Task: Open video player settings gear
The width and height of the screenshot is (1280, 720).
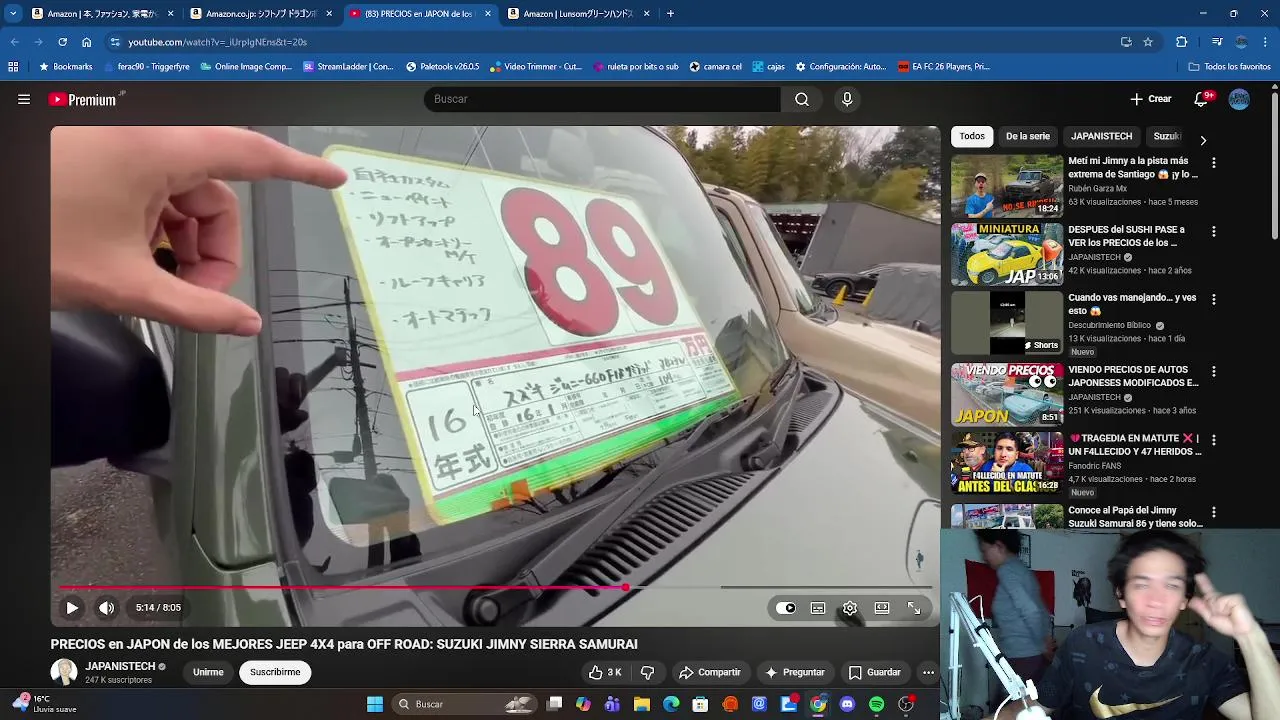Action: pos(850,608)
